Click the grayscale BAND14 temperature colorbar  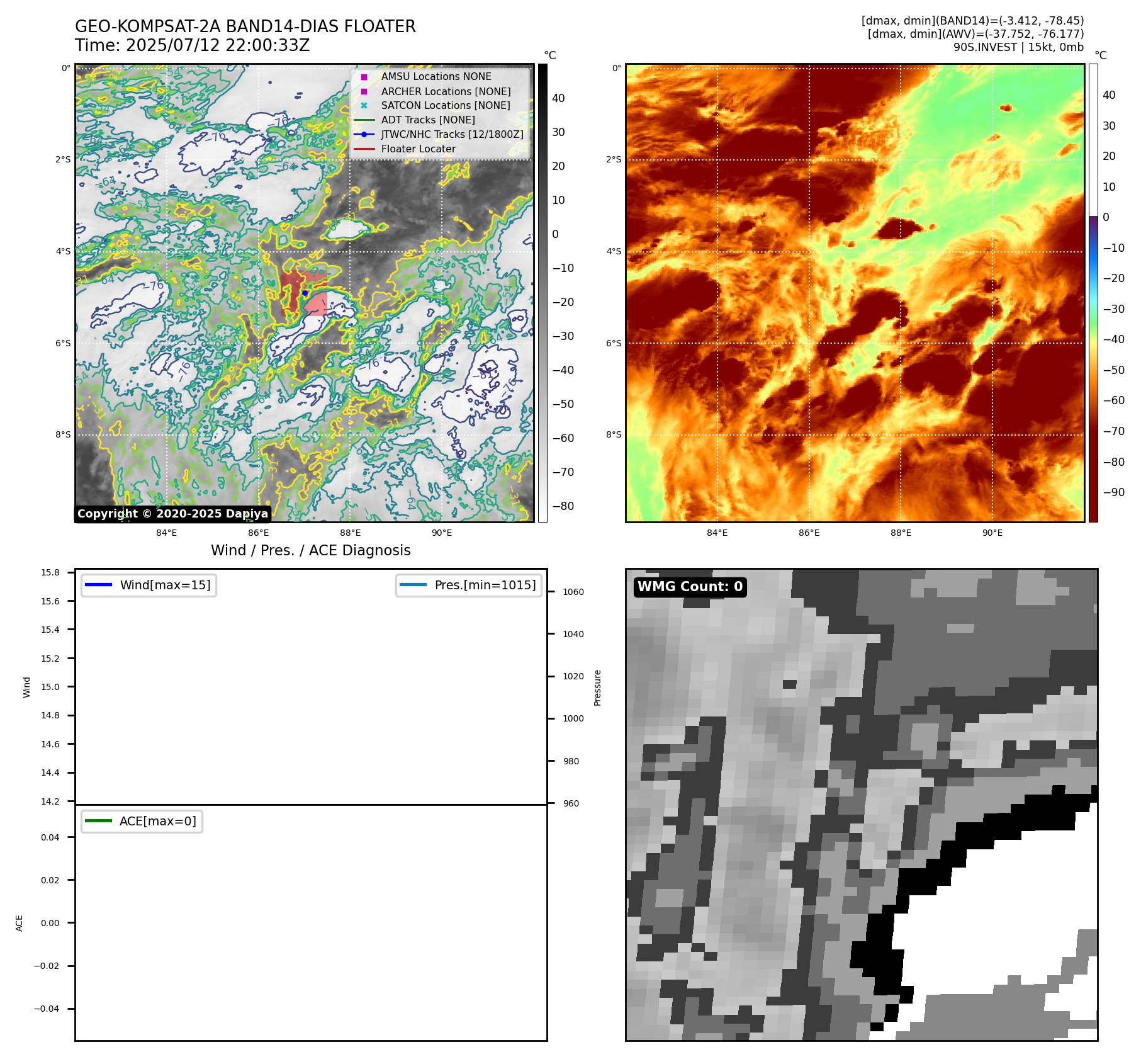pyautogui.click(x=542, y=293)
